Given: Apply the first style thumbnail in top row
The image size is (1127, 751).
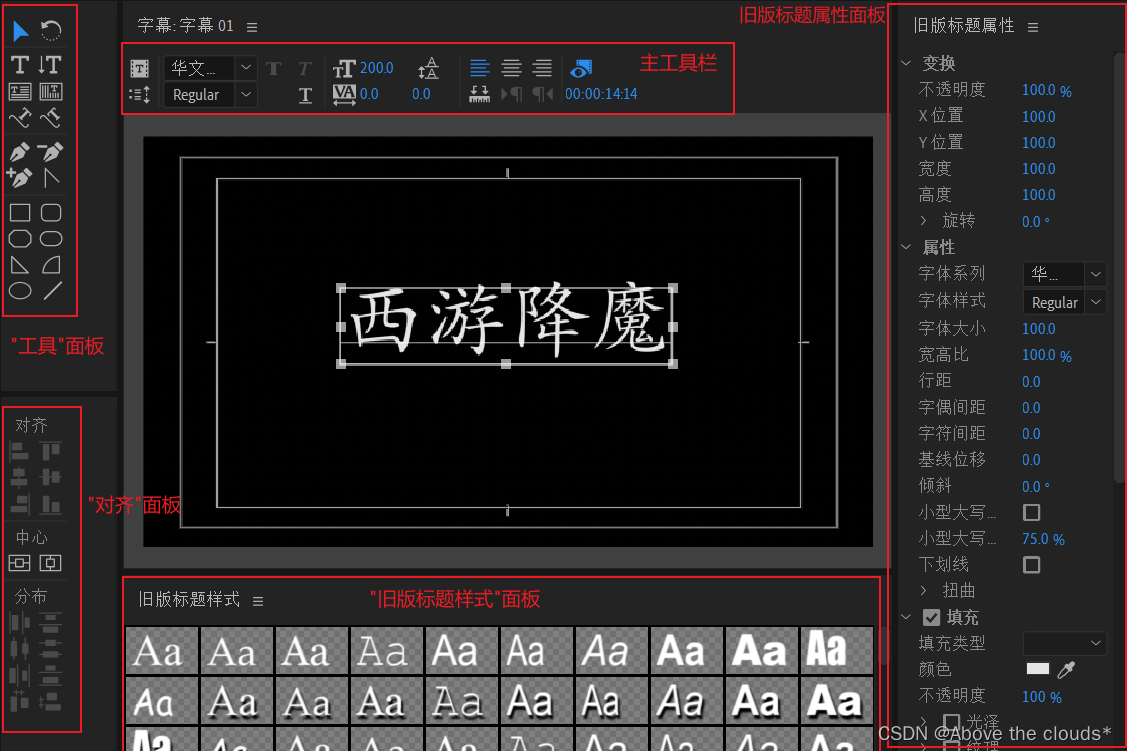Looking at the screenshot, I should [x=162, y=650].
